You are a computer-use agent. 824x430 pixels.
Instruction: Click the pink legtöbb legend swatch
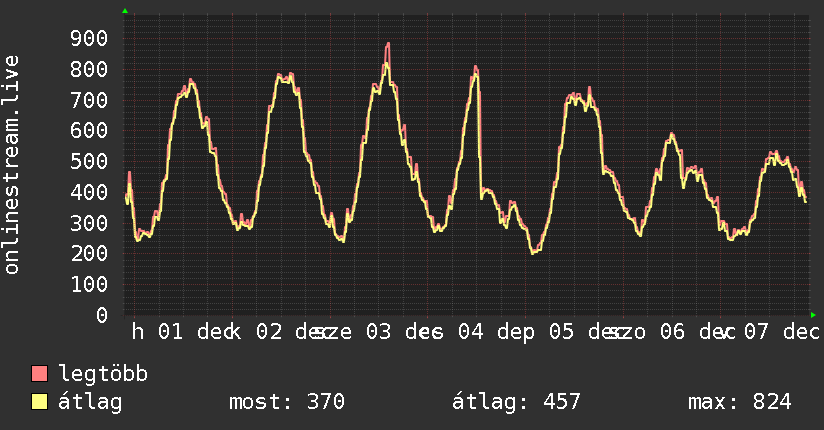tap(39, 373)
